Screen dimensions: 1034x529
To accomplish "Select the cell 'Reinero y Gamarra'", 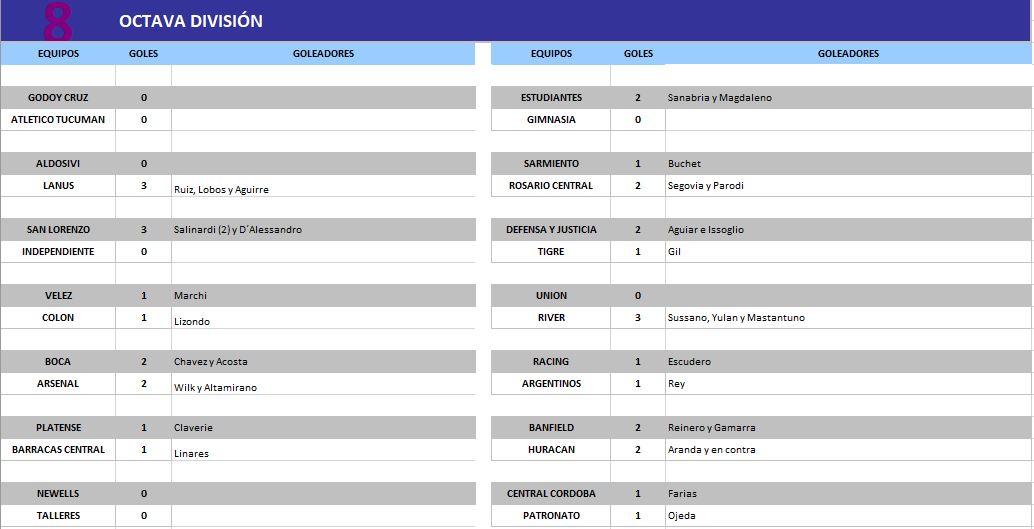I will pos(849,427).
